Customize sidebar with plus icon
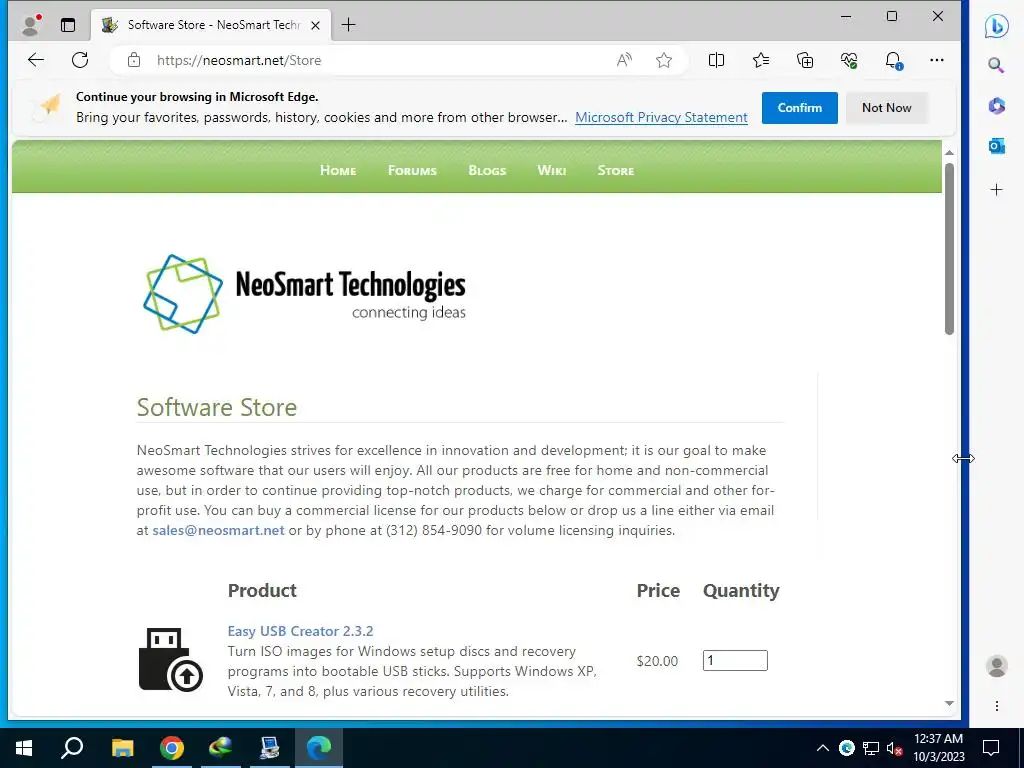 (997, 189)
